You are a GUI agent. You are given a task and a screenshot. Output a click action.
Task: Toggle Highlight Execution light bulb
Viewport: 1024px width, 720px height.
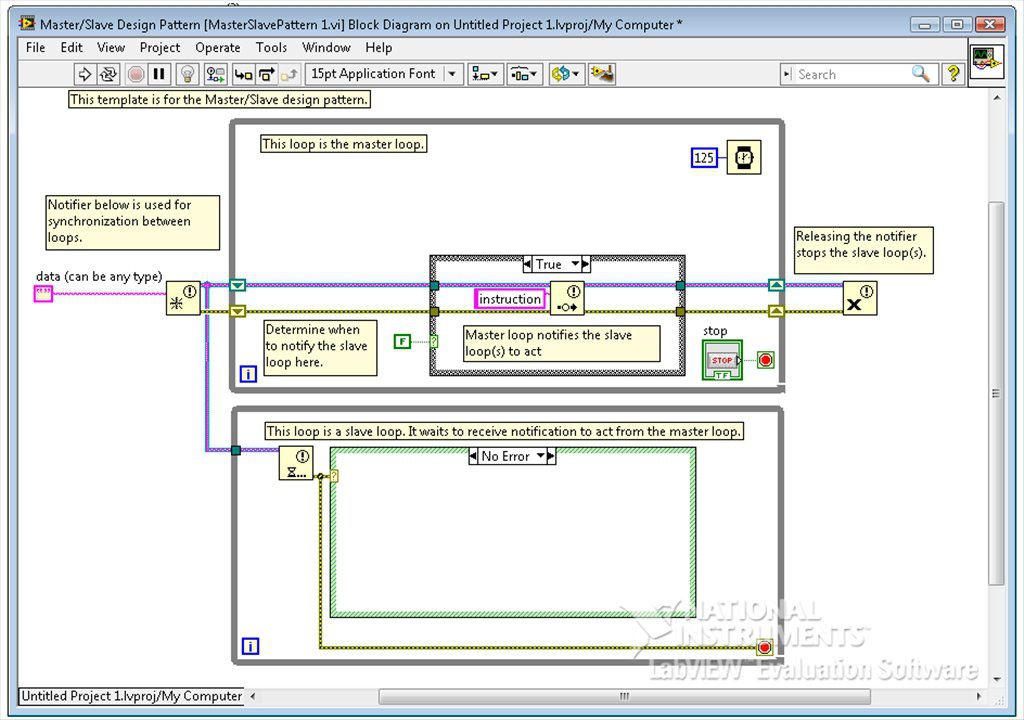[187, 74]
